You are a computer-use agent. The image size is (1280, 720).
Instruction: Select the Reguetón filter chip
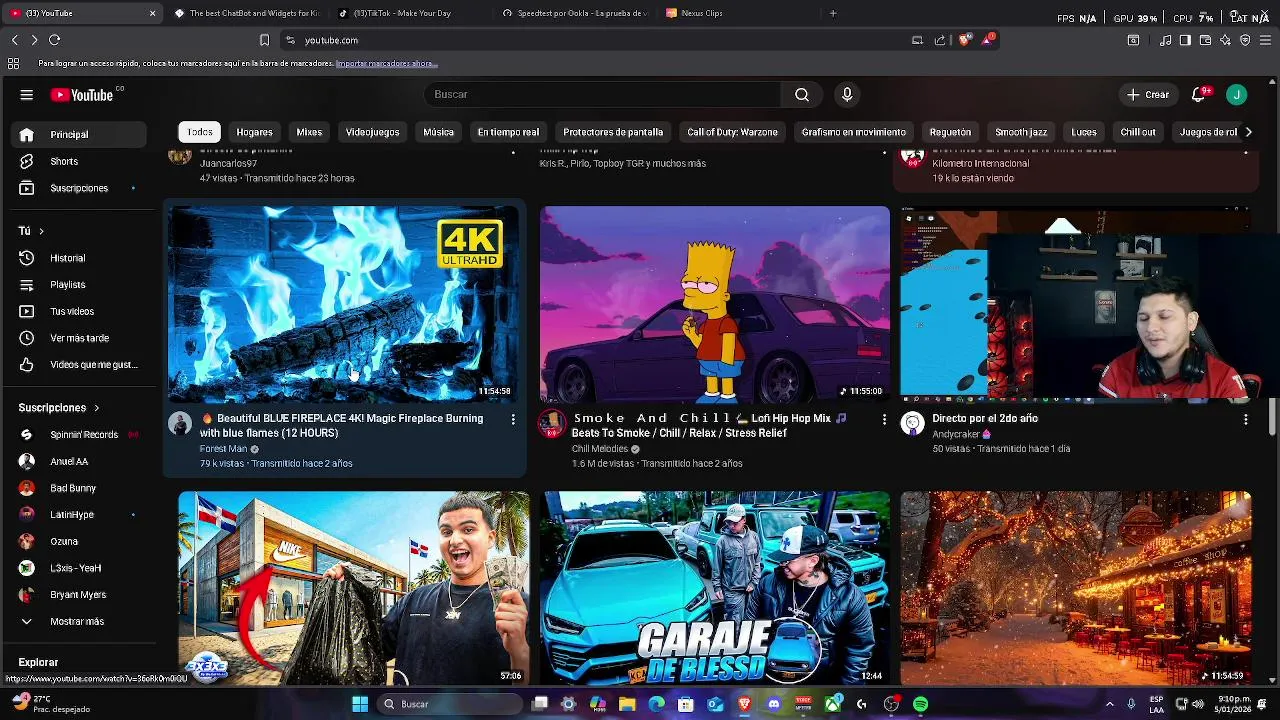[950, 132]
